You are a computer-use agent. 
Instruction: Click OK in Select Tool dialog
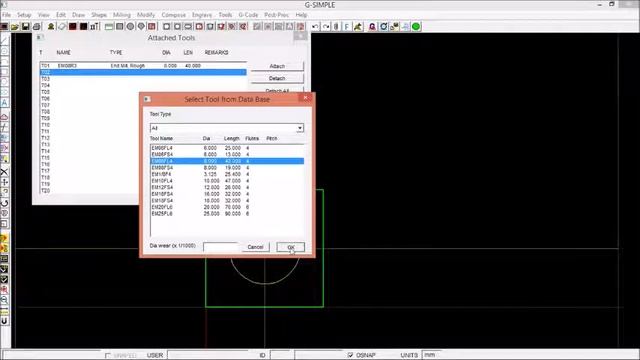(291, 247)
